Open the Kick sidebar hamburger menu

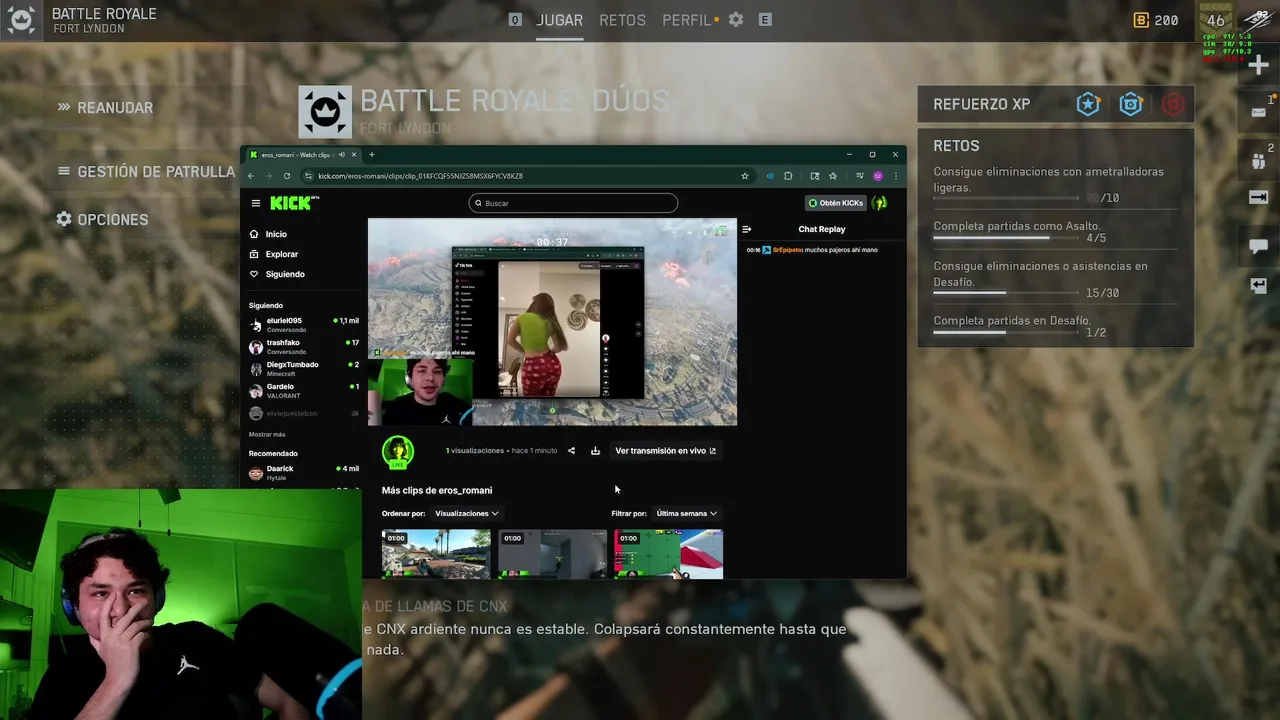click(x=256, y=203)
